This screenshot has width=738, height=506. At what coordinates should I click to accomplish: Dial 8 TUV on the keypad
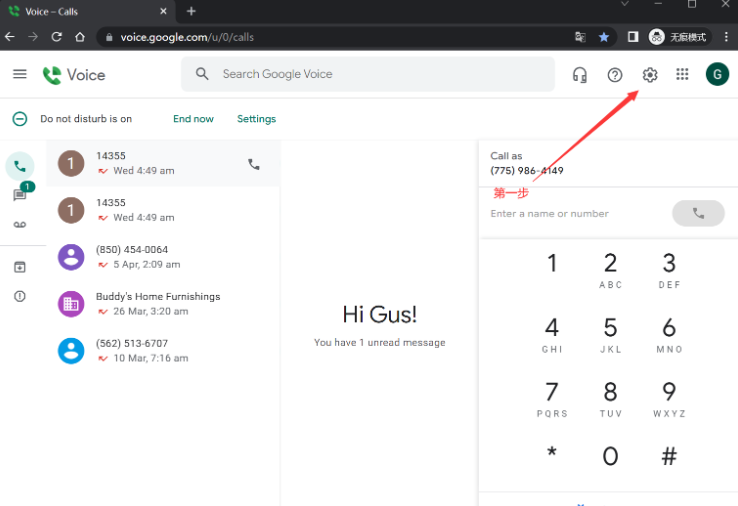pyautogui.click(x=610, y=398)
